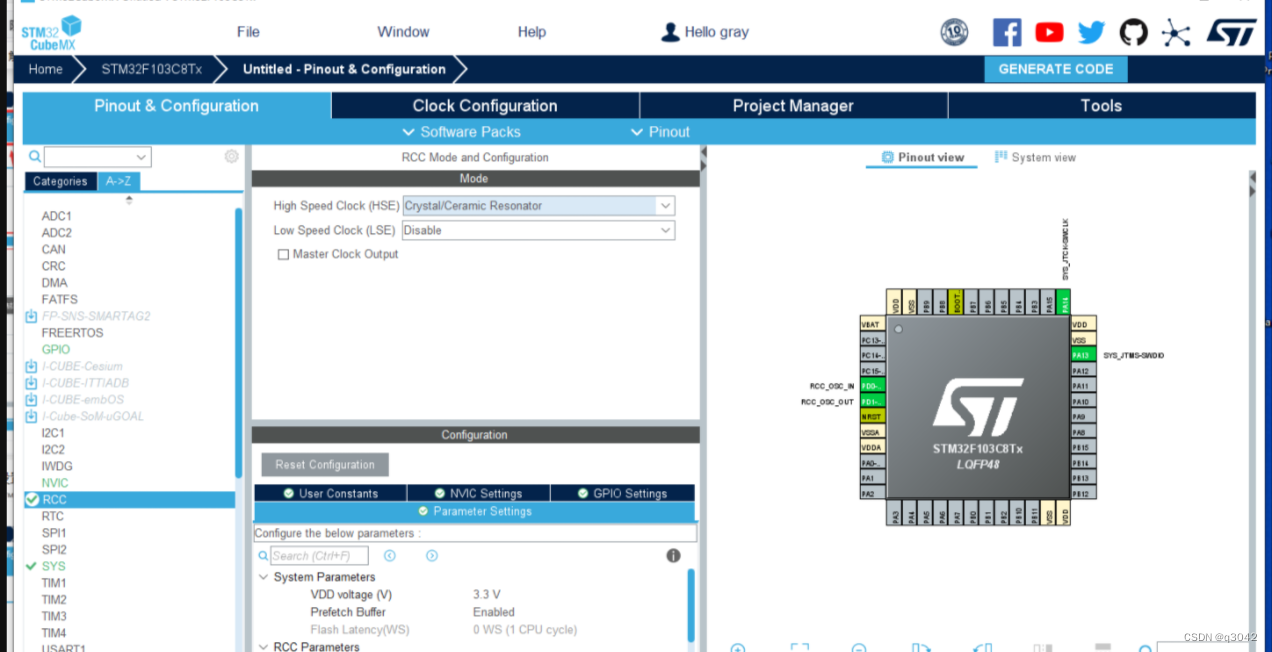Click the collapse arrow above ADC1

click(128, 200)
